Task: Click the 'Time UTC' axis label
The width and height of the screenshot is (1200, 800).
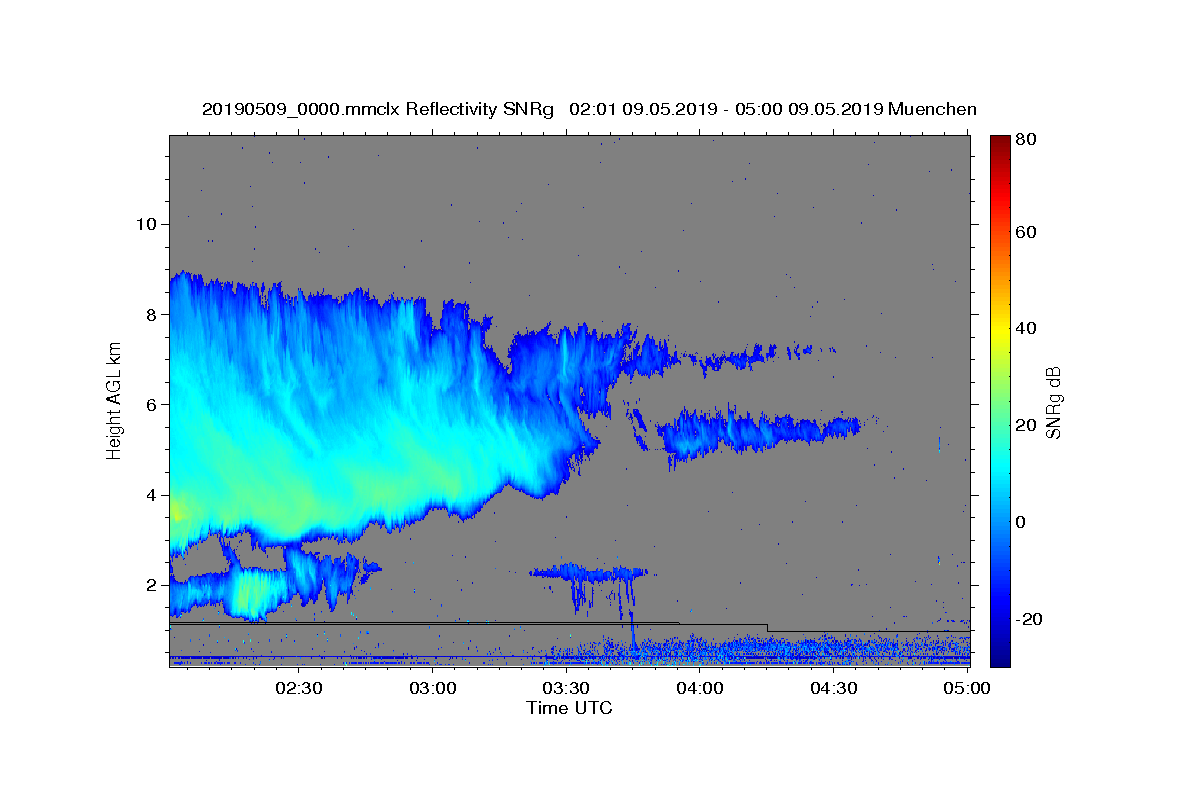Action: tap(569, 708)
